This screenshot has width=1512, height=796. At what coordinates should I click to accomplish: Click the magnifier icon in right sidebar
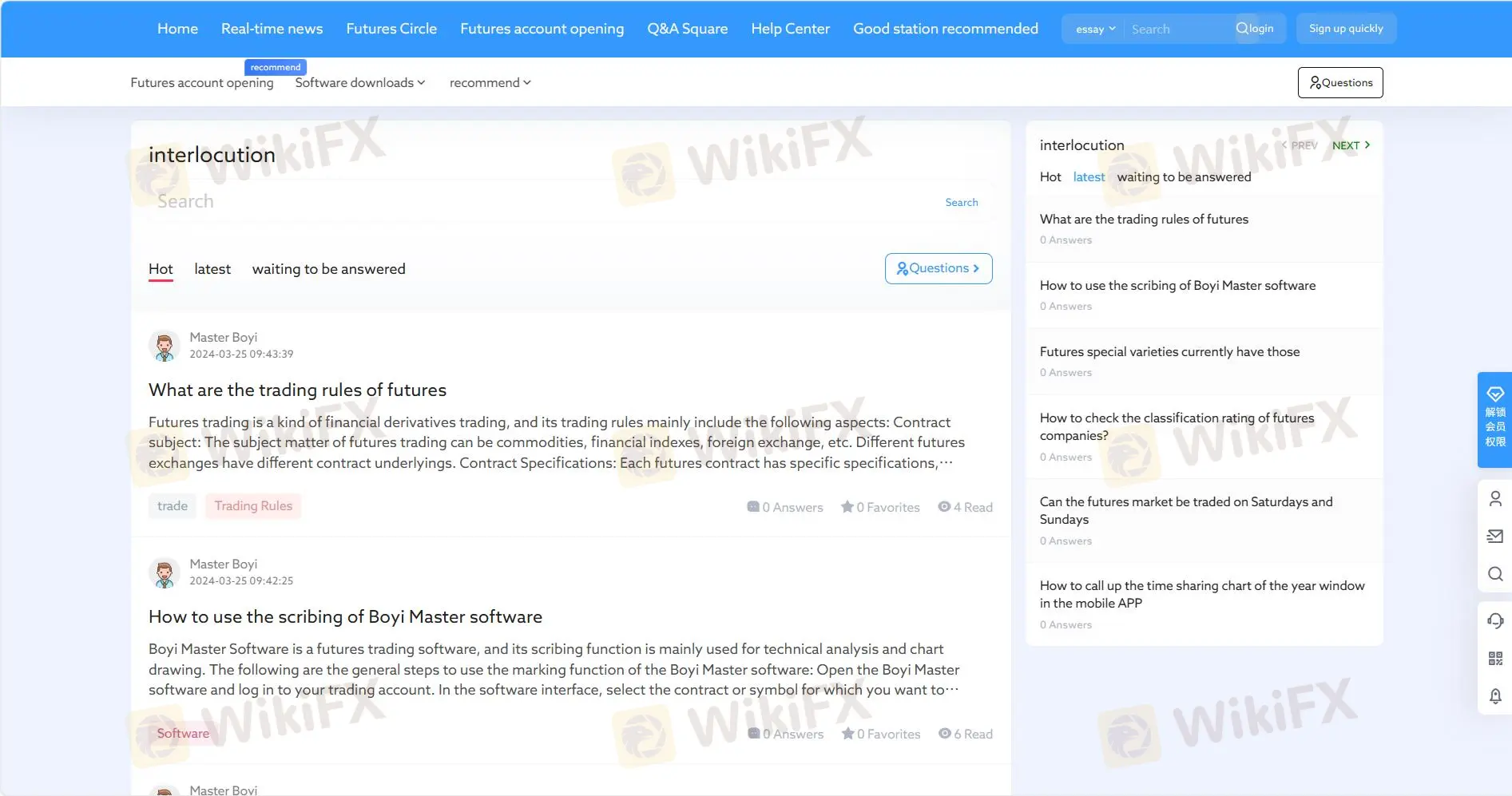point(1495,574)
